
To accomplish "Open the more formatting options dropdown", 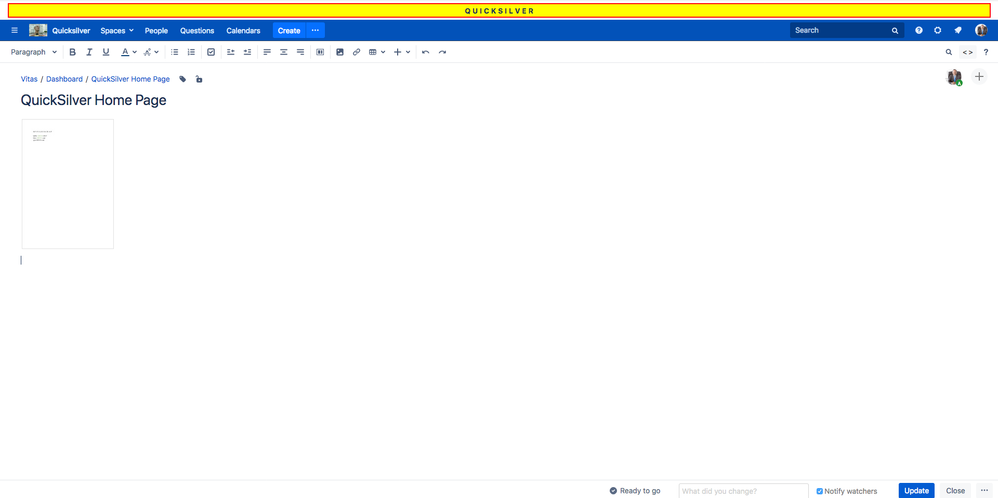I will (151, 52).
